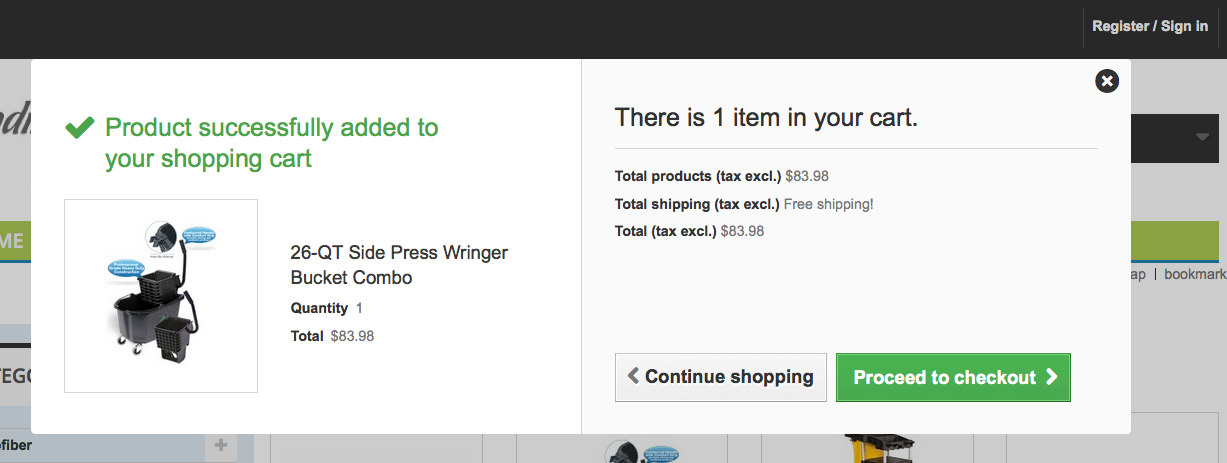Screen dimensions: 1227x463
Task: Click the left chevron on Continue shopping
Action: click(x=633, y=376)
